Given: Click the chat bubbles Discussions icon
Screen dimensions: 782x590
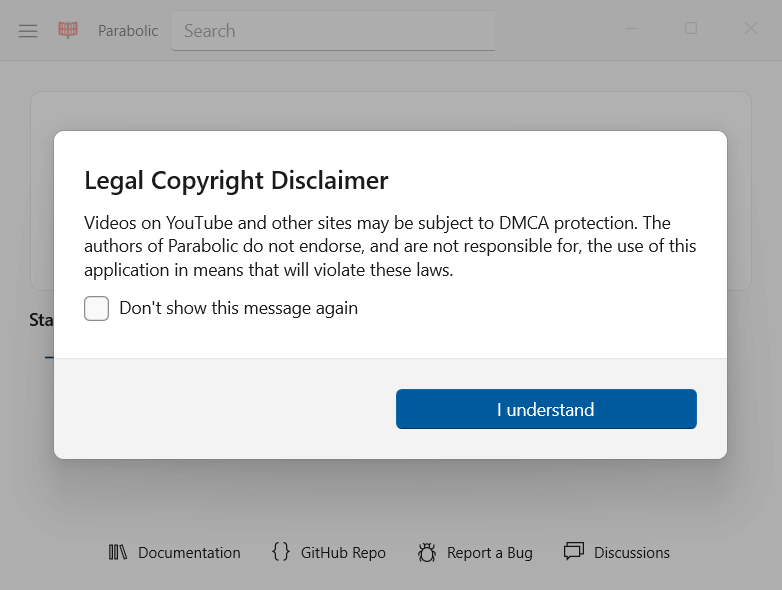Looking at the screenshot, I should [x=573, y=552].
